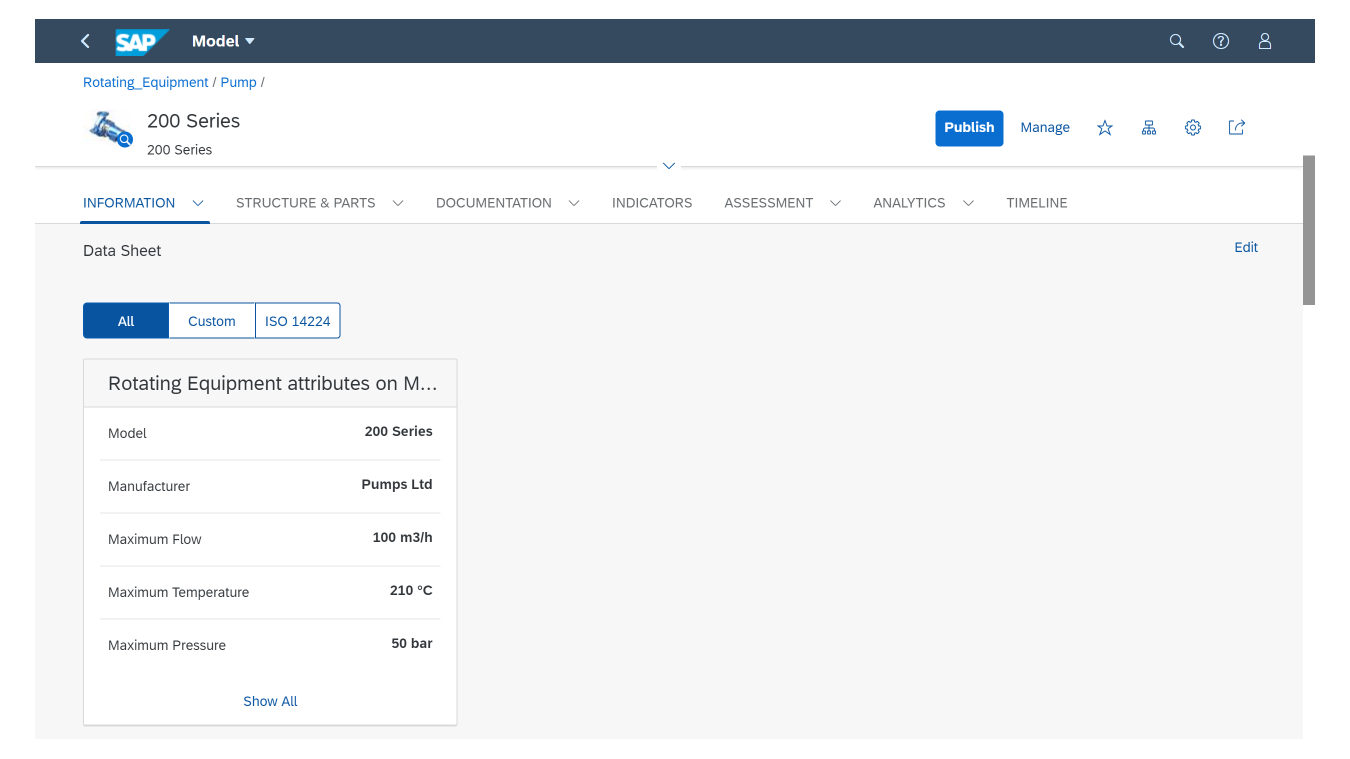The image size is (1350, 759).
Task: Click Show All link in card
Action: 270,701
